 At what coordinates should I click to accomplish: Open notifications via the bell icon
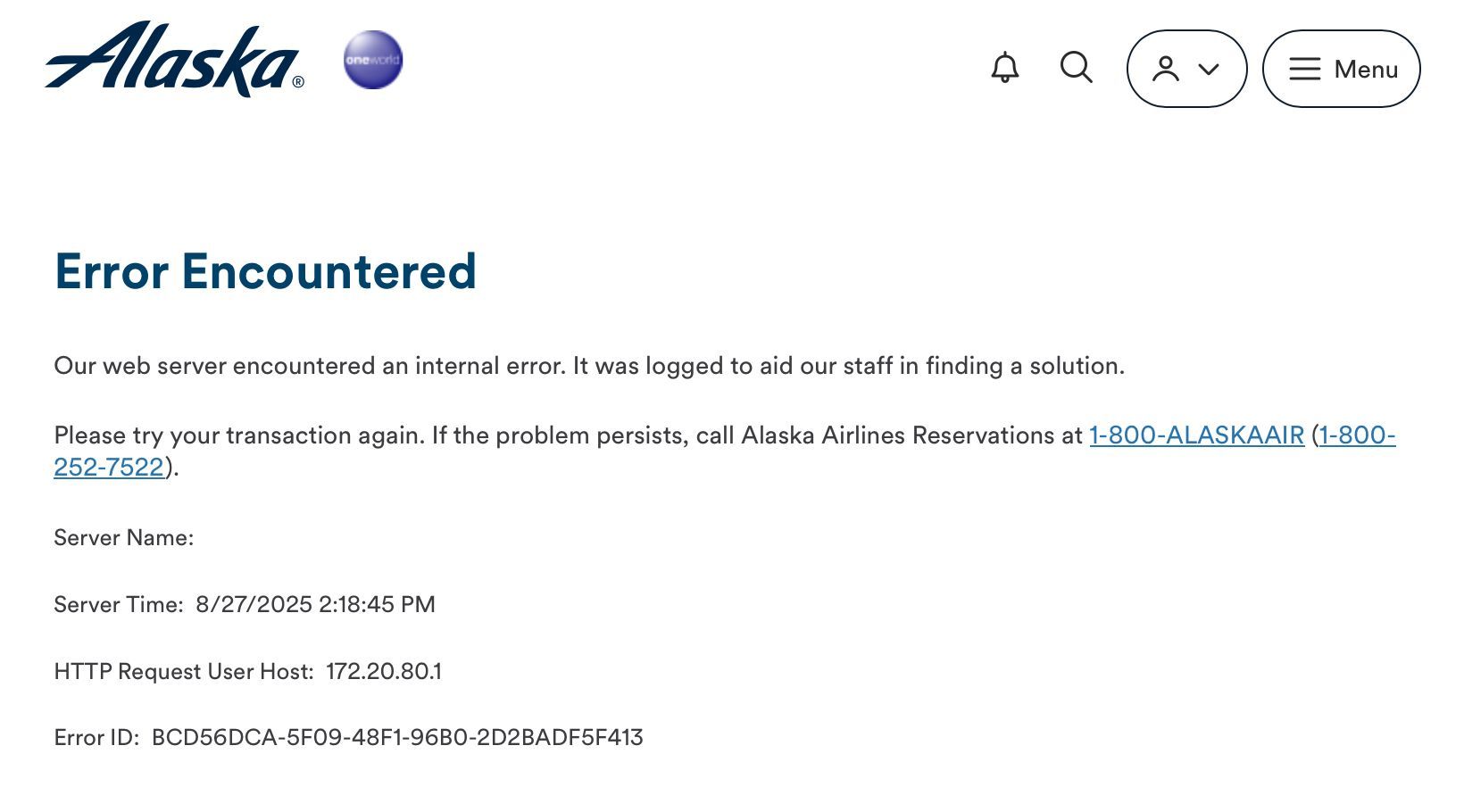[1005, 68]
